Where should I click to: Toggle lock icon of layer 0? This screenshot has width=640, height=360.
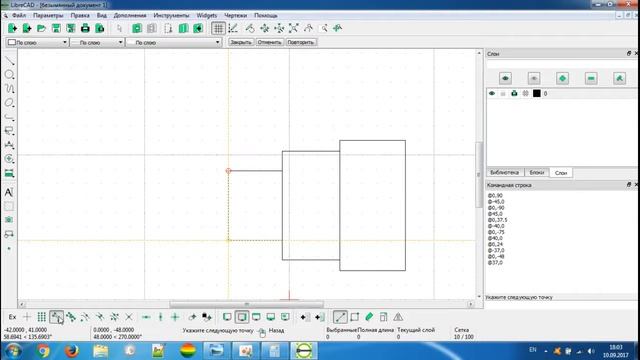[503, 93]
